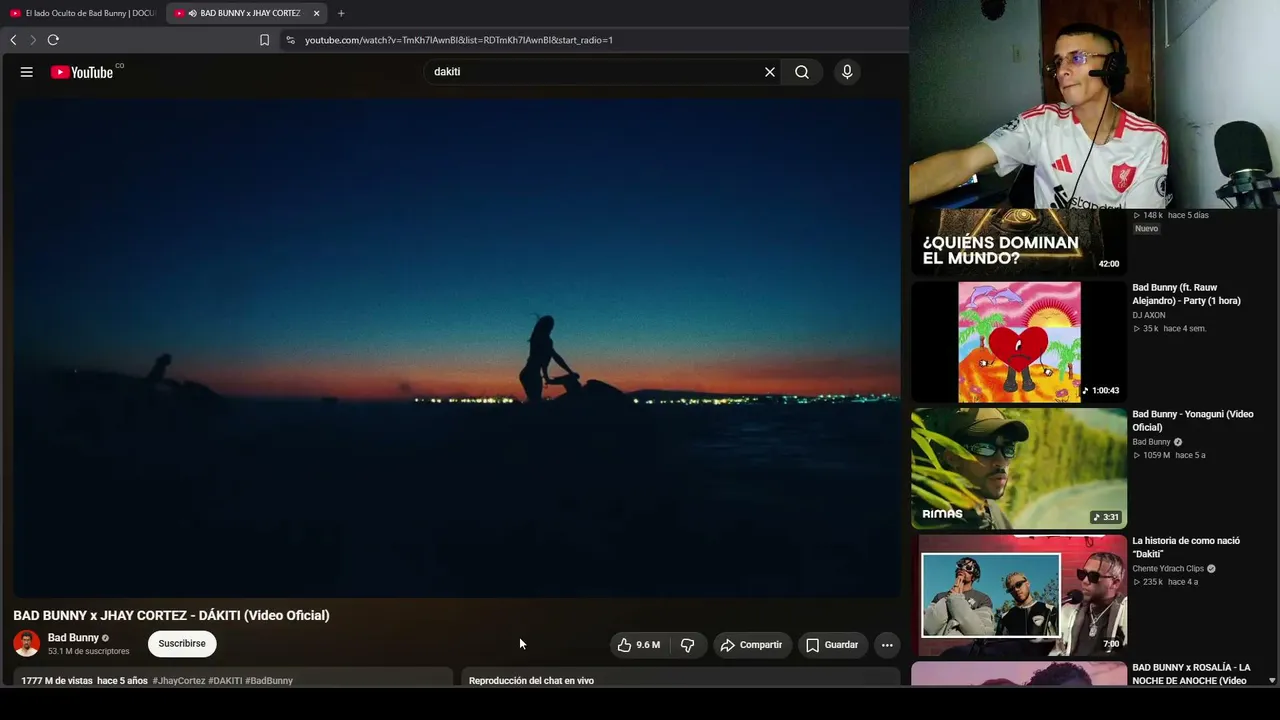Click the DÁKITI video player
Image resolution: width=1280 pixels, height=720 pixels.
click(x=457, y=347)
